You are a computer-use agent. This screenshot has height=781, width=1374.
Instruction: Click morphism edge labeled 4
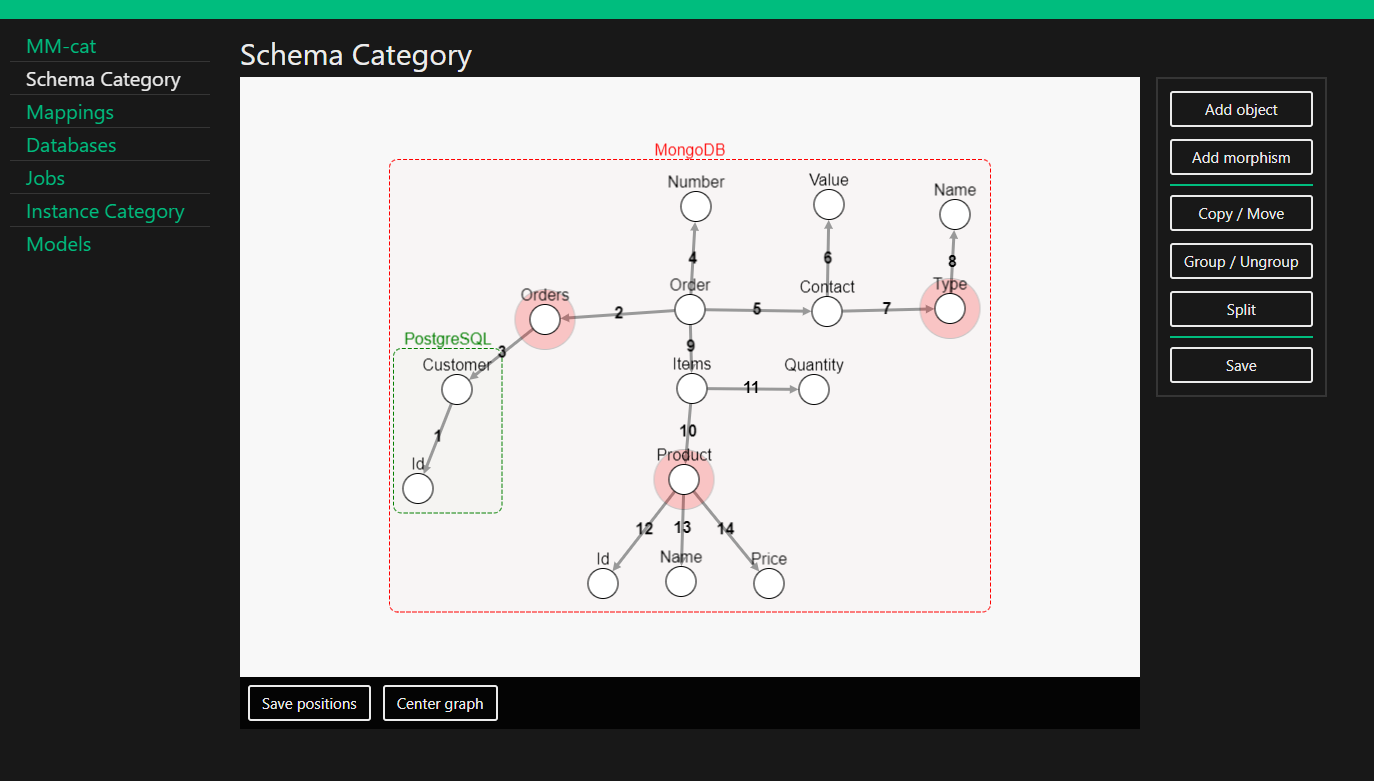click(693, 258)
